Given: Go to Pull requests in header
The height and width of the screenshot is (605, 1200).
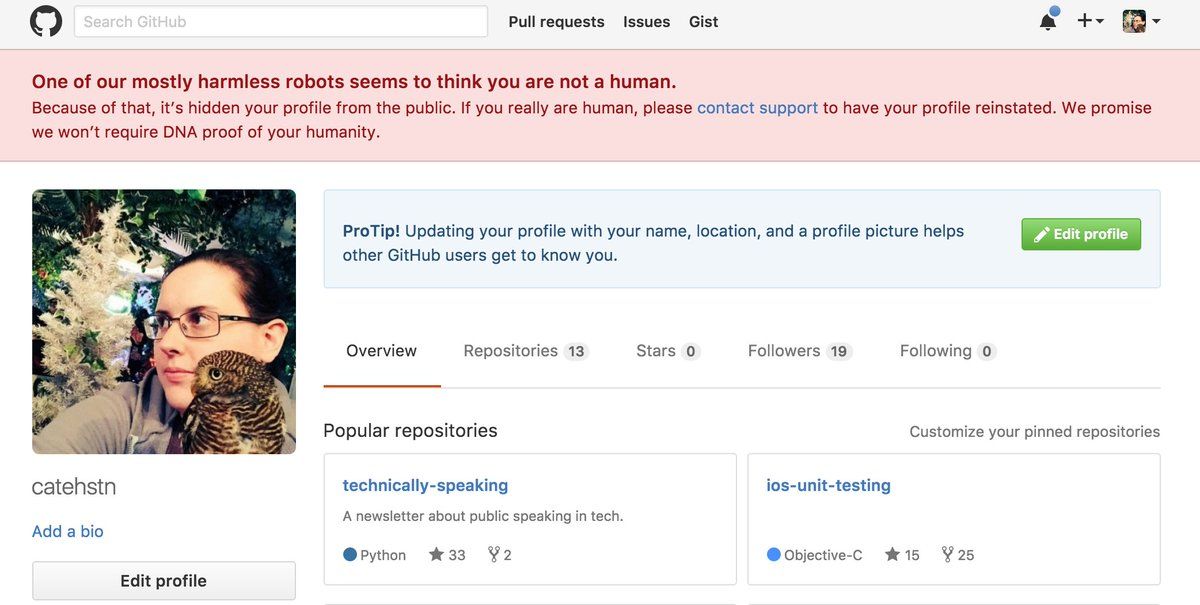Looking at the screenshot, I should [556, 22].
